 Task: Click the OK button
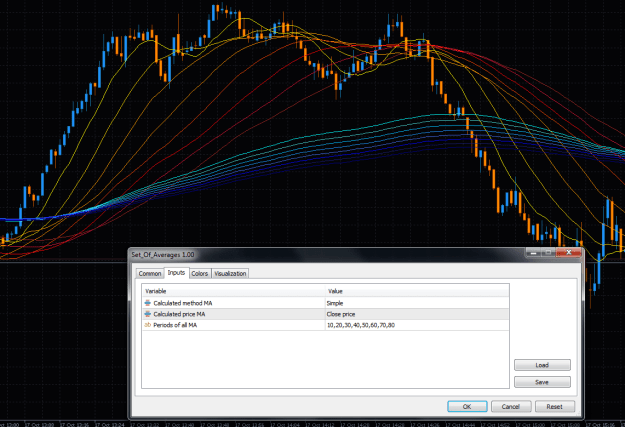tap(467, 407)
